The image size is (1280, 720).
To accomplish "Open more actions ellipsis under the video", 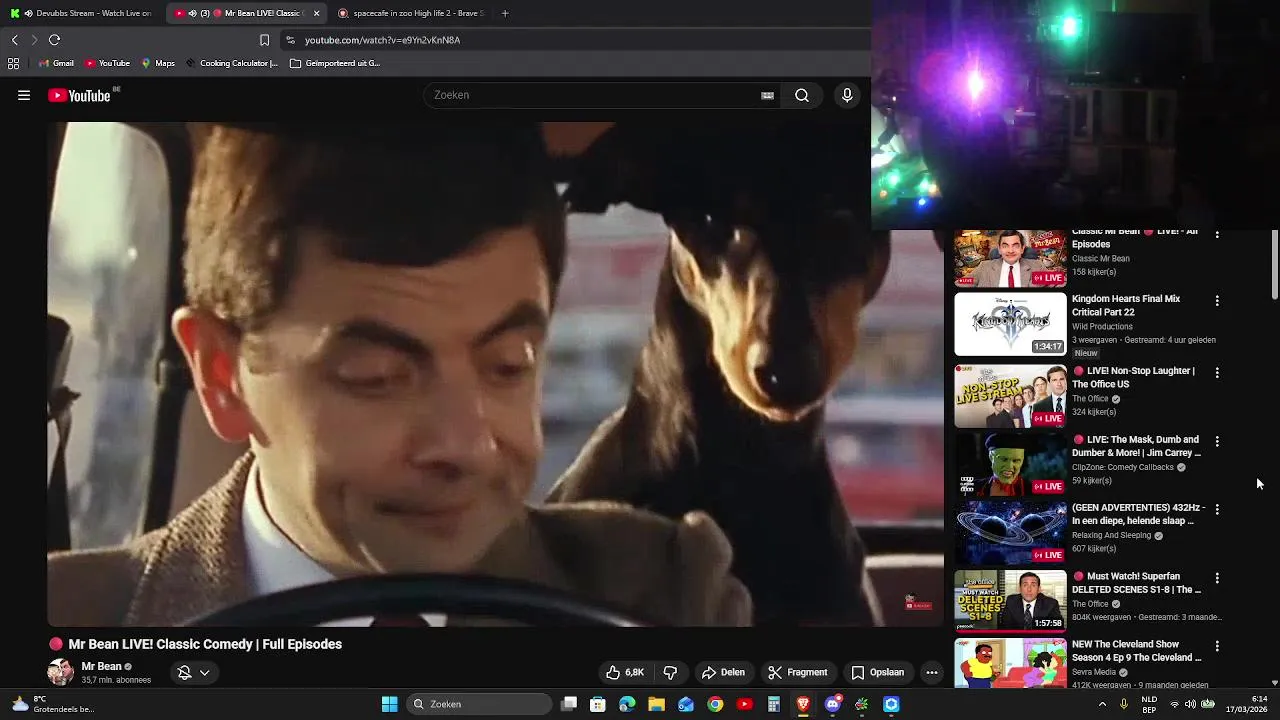I will pos(932,672).
